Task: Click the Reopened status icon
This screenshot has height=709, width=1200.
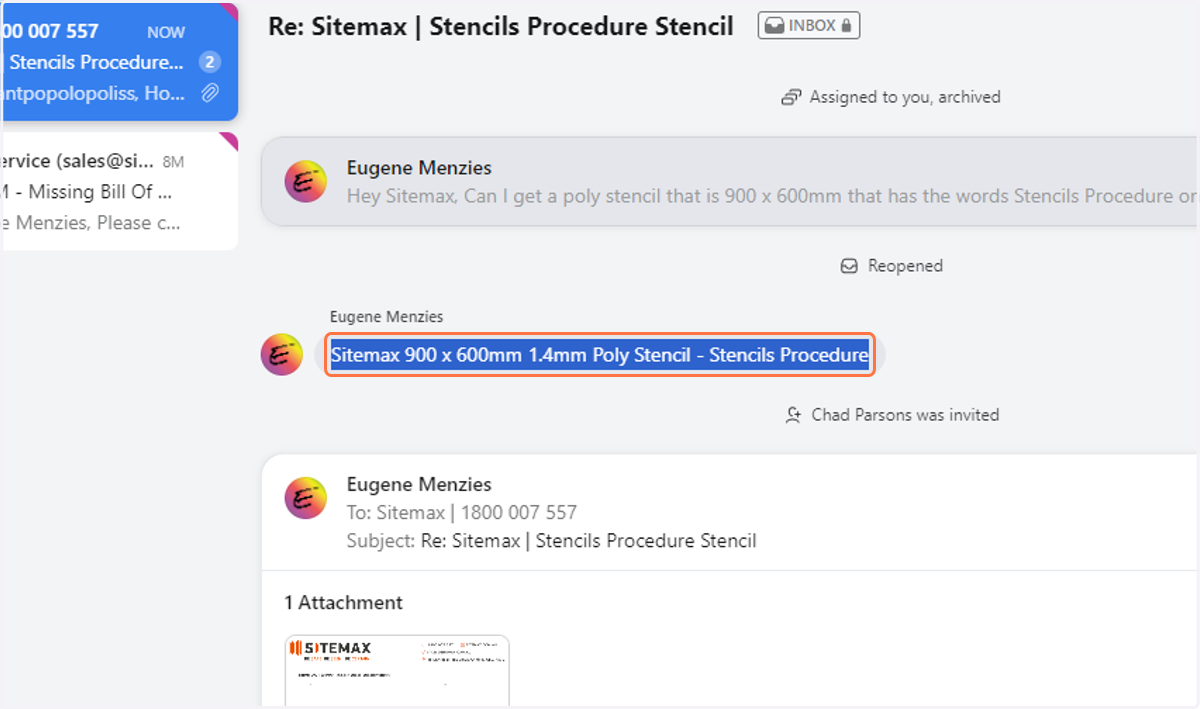Action: (x=850, y=266)
